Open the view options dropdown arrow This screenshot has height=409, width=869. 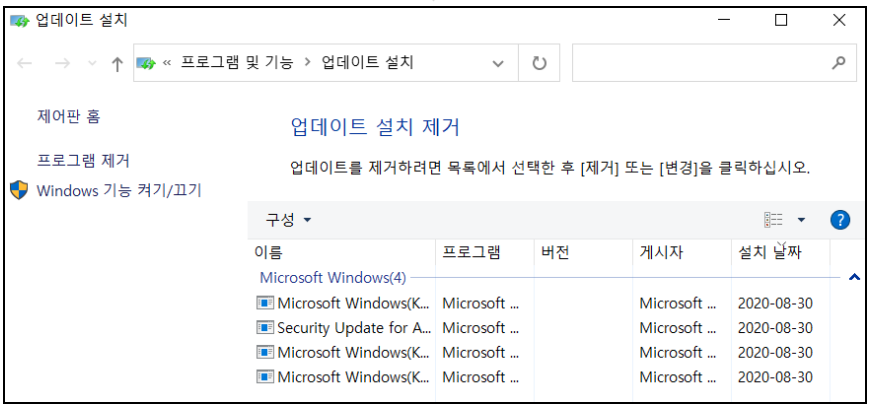coord(801,220)
